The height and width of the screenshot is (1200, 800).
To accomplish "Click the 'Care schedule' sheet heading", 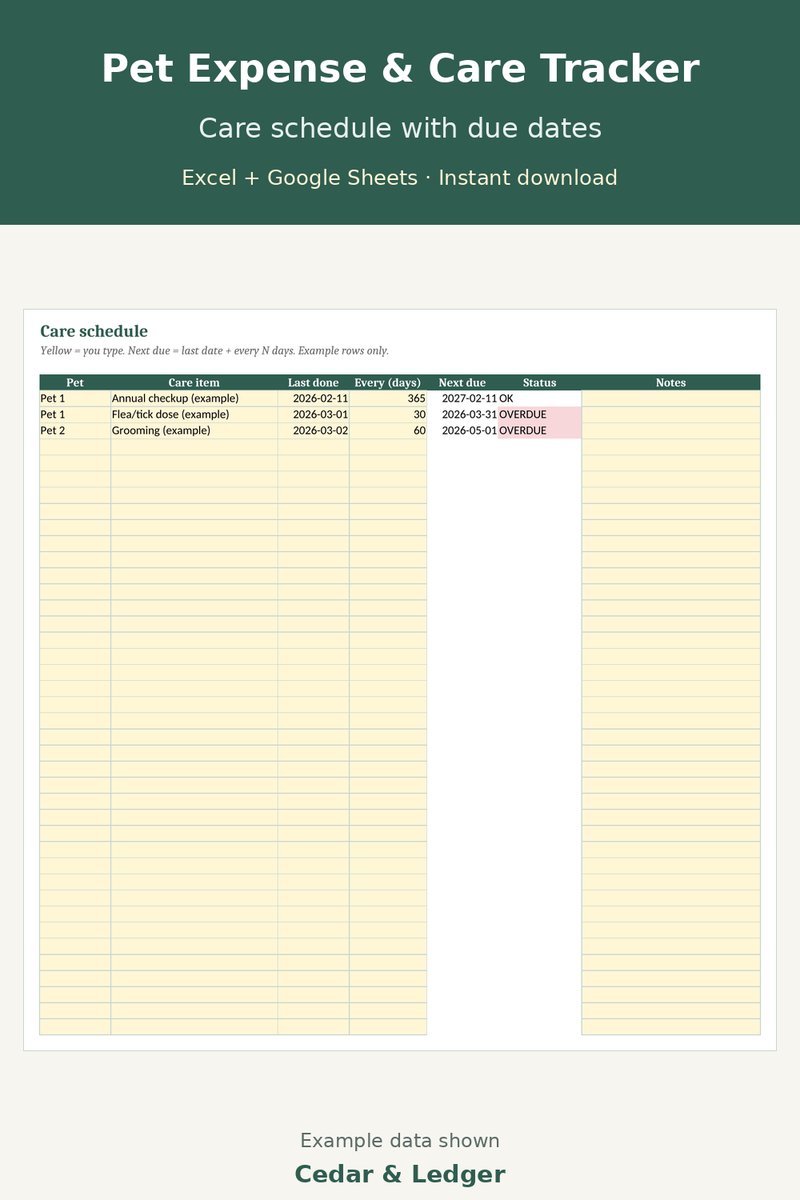I will pos(94,331).
